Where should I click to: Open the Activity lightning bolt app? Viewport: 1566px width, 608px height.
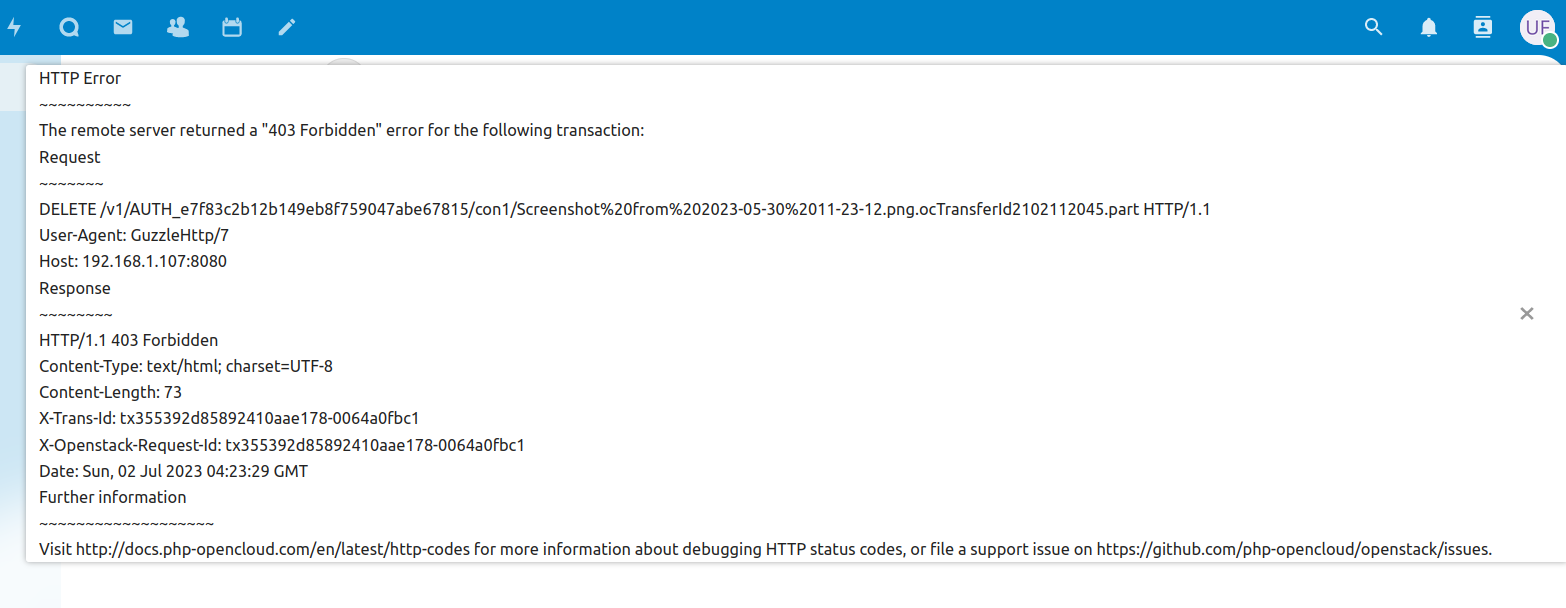14,28
